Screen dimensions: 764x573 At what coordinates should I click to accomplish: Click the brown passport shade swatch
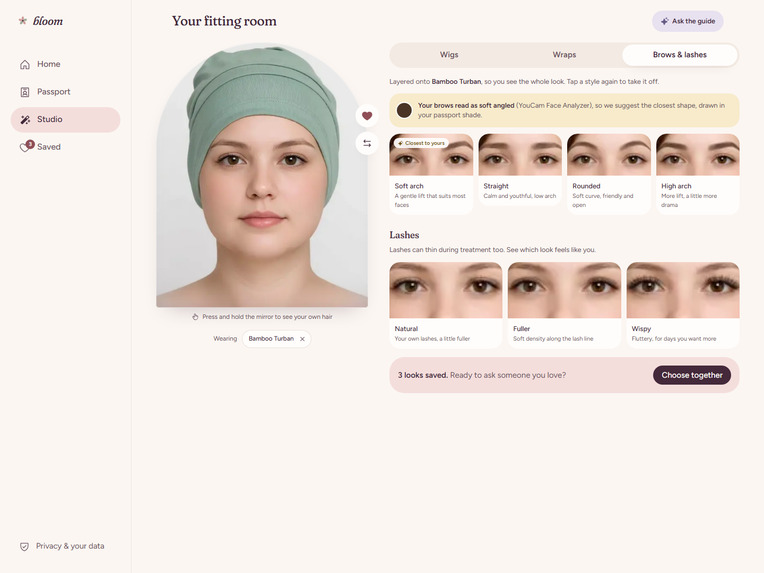pyautogui.click(x=404, y=110)
